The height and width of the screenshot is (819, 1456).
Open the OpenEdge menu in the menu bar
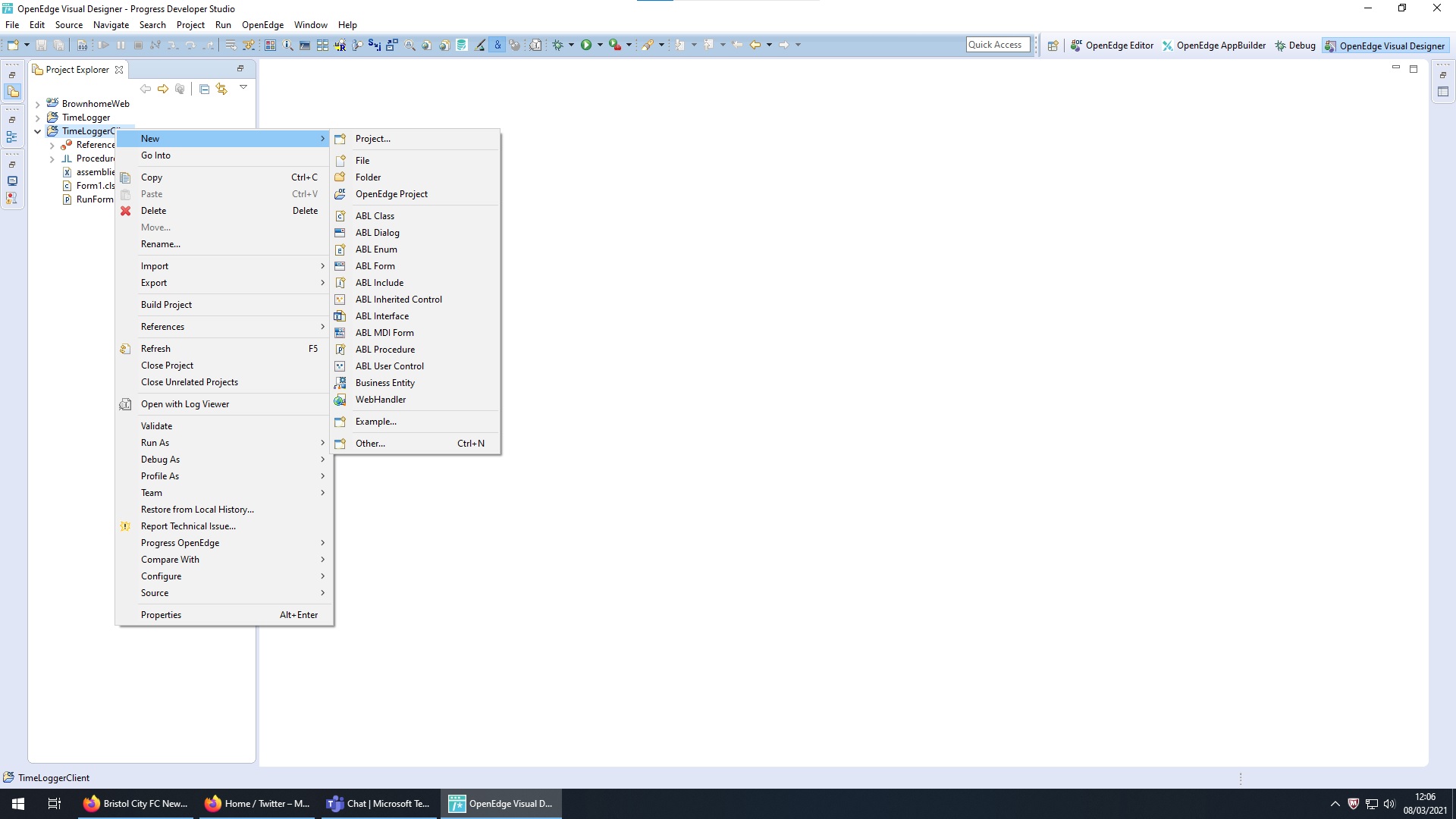point(262,24)
